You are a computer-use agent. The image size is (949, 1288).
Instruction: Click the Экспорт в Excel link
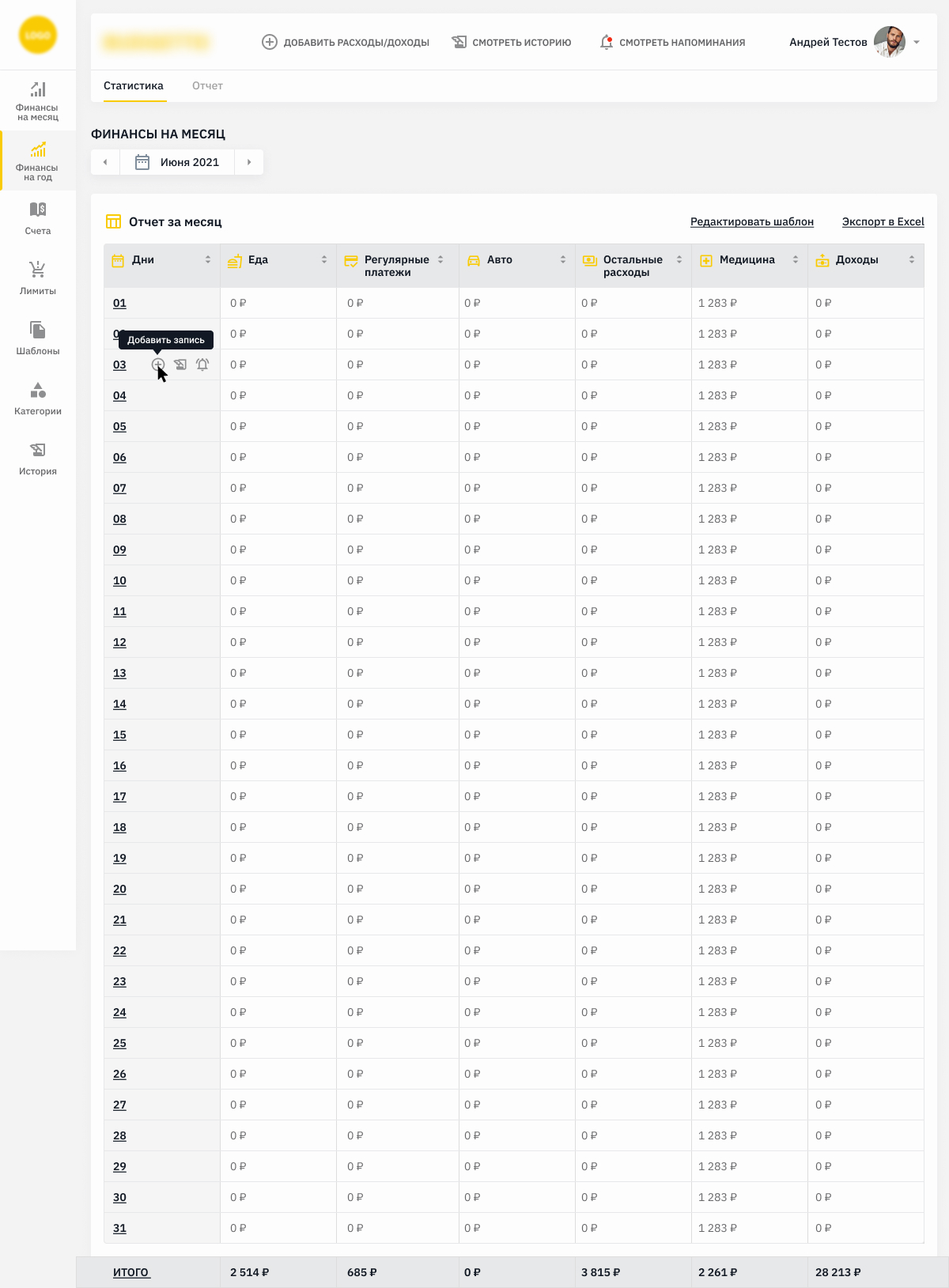tap(883, 221)
